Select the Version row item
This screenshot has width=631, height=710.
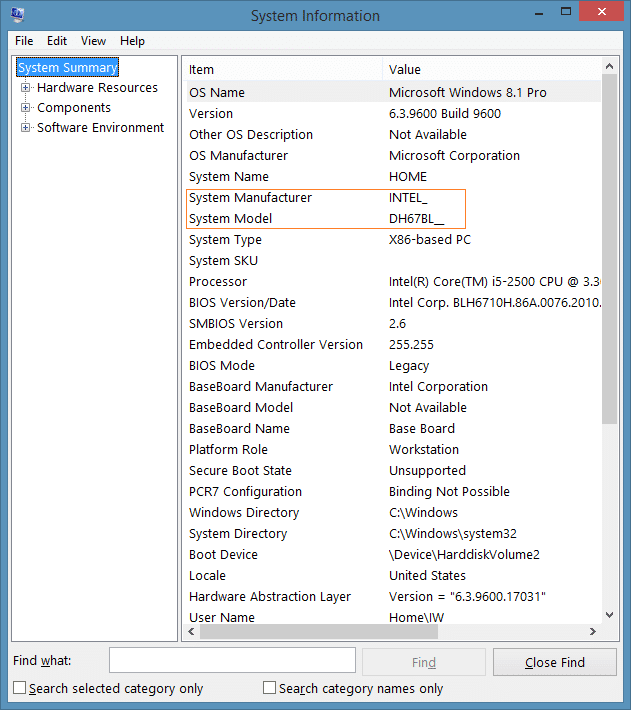(x=393, y=114)
